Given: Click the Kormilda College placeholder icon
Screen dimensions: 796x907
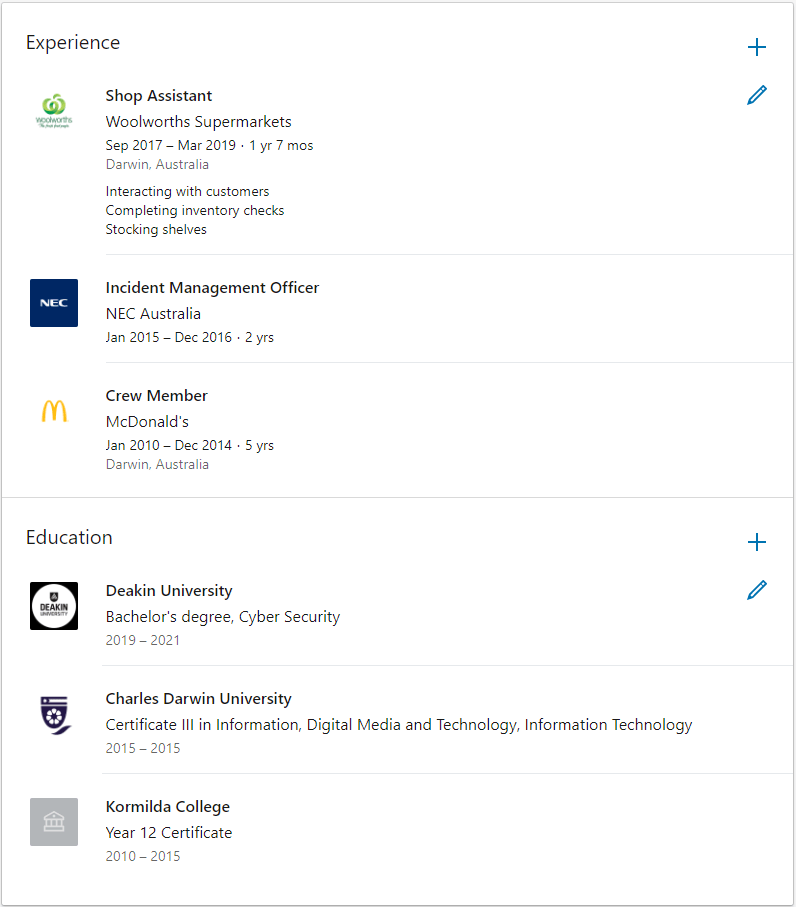Looking at the screenshot, I should [x=54, y=822].
